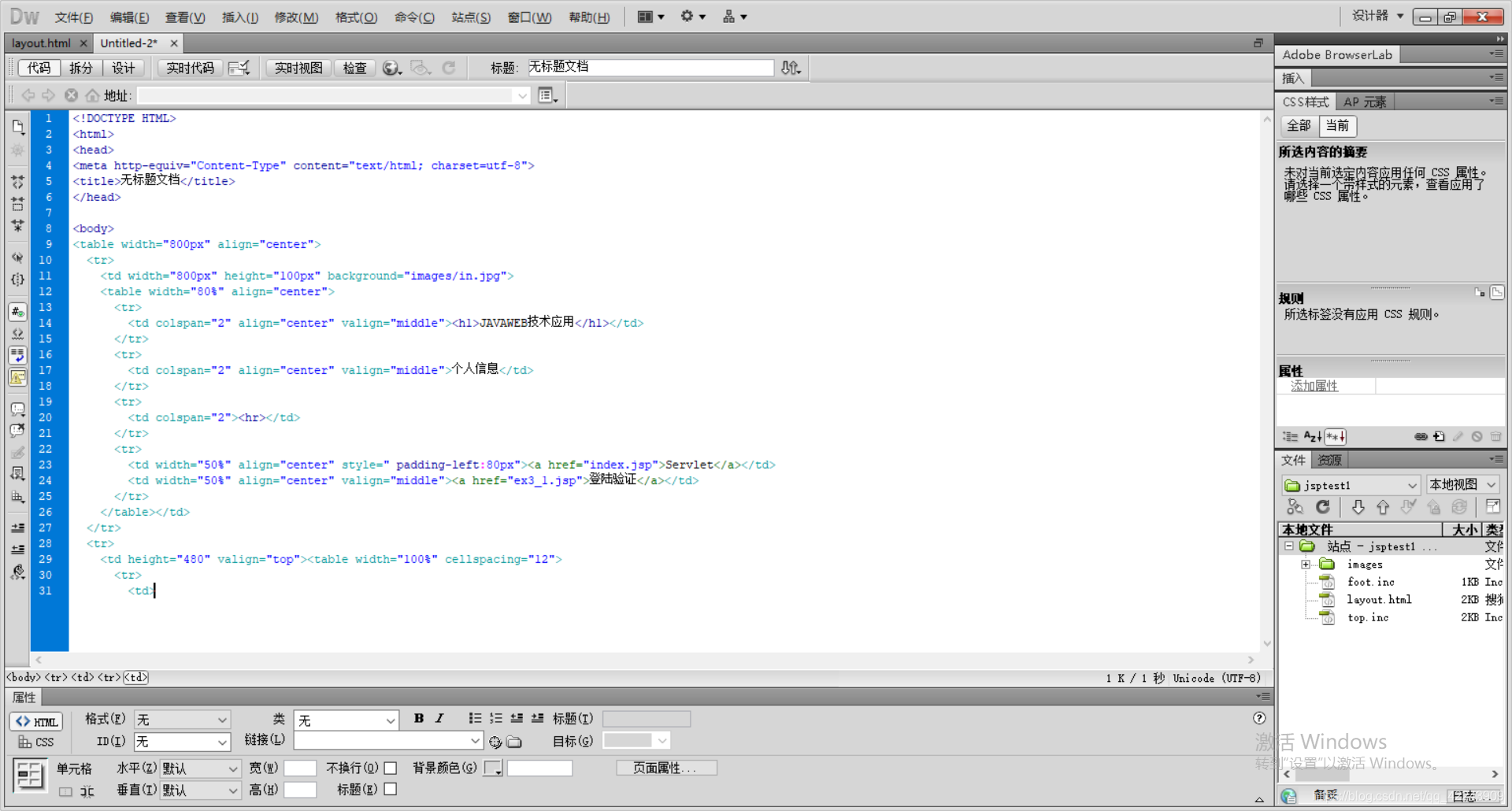Expand the images folder in file tree
1512x811 pixels.
[x=1305, y=565]
